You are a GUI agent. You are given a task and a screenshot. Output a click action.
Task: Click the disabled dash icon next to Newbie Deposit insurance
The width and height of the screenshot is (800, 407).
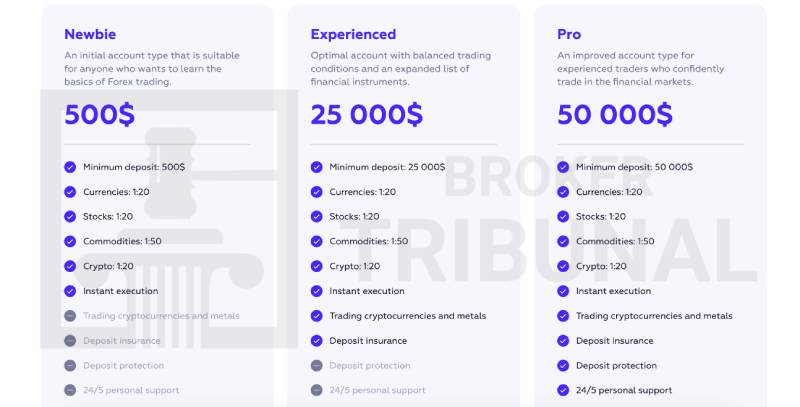click(70, 341)
